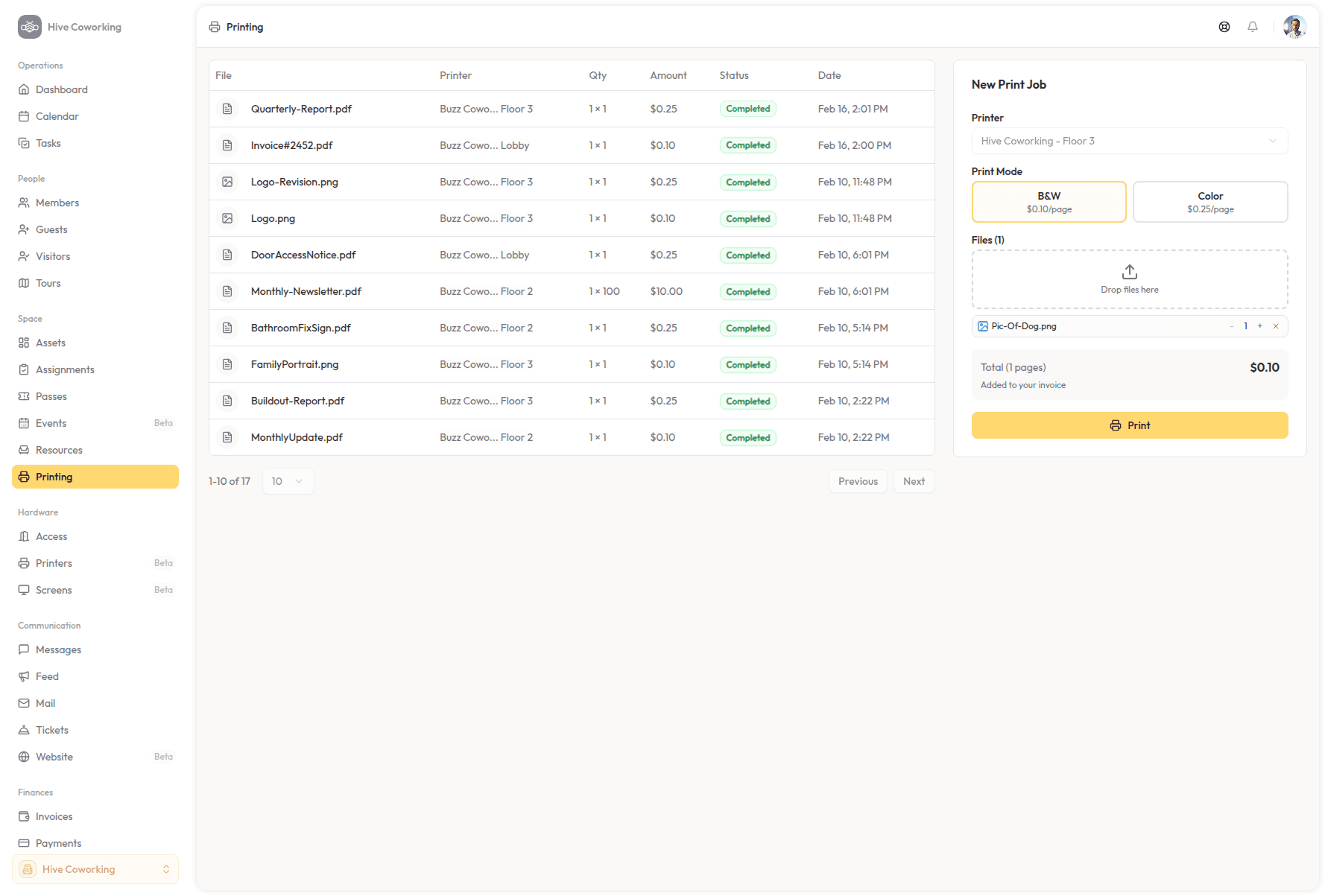Click file icon for BathroomFixSign.pdf row
The height and width of the screenshot is (896, 1325).
[227, 328]
